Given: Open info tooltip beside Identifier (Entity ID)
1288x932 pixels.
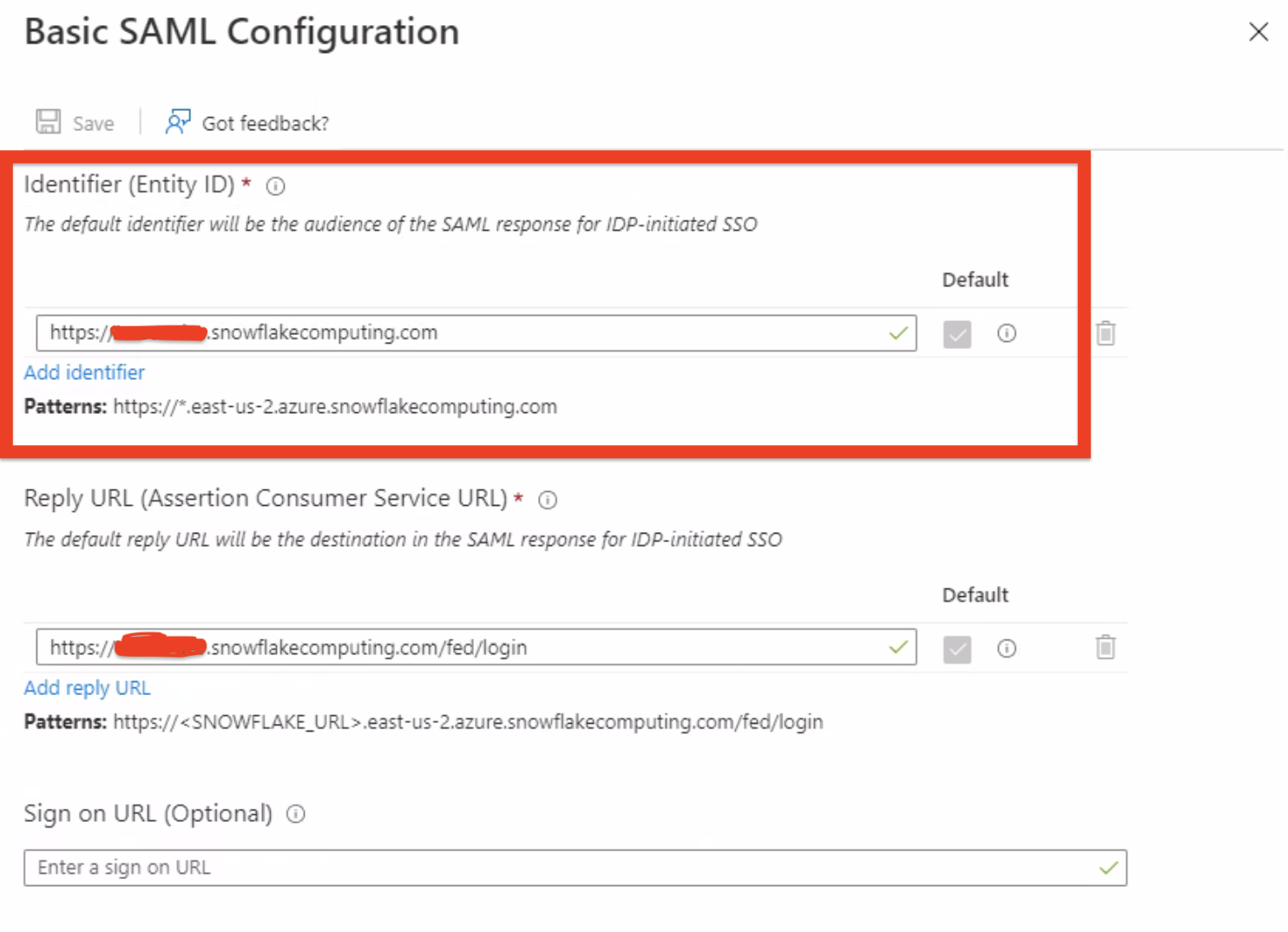Looking at the screenshot, I should [276, 186].
